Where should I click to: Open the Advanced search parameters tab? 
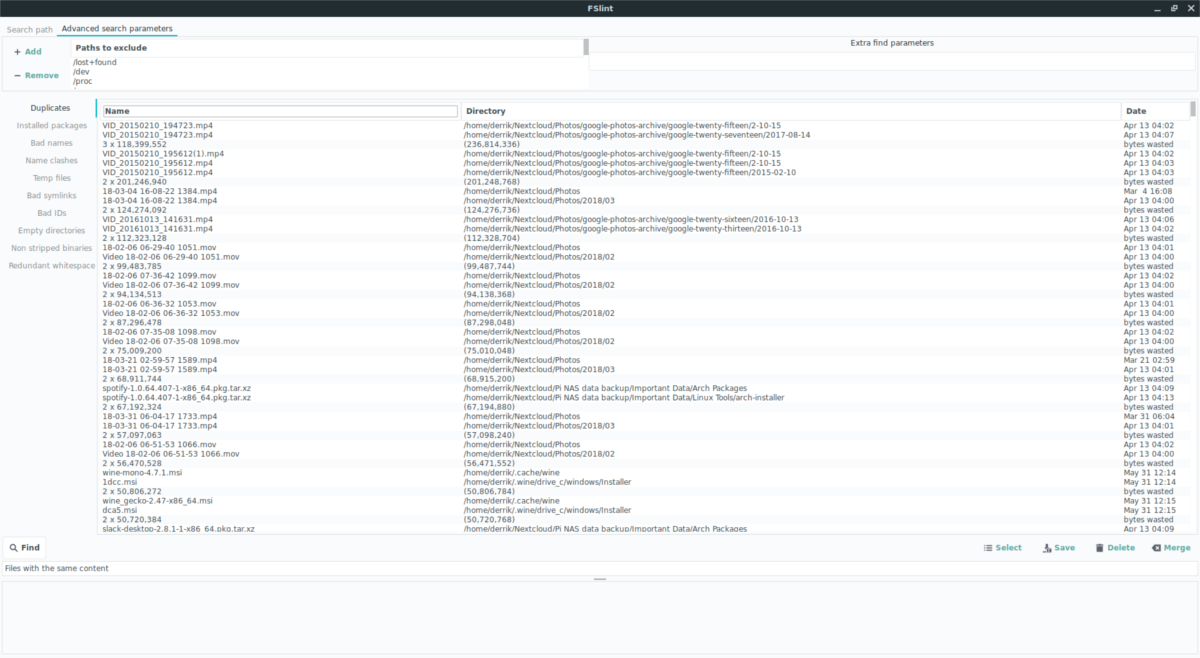pyautogui.click(x=117, y=29)
